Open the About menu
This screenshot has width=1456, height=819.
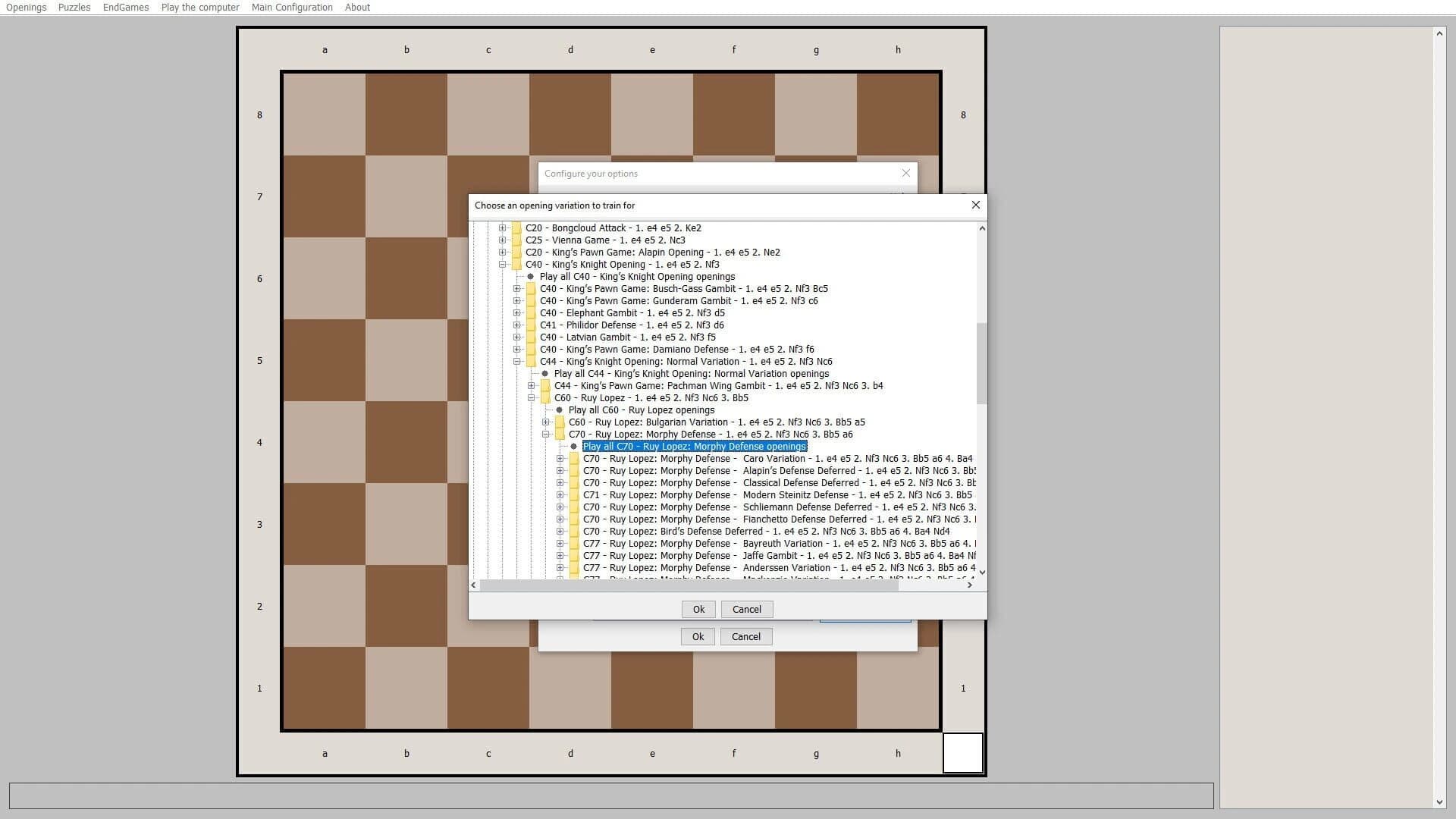click(357, 7)
